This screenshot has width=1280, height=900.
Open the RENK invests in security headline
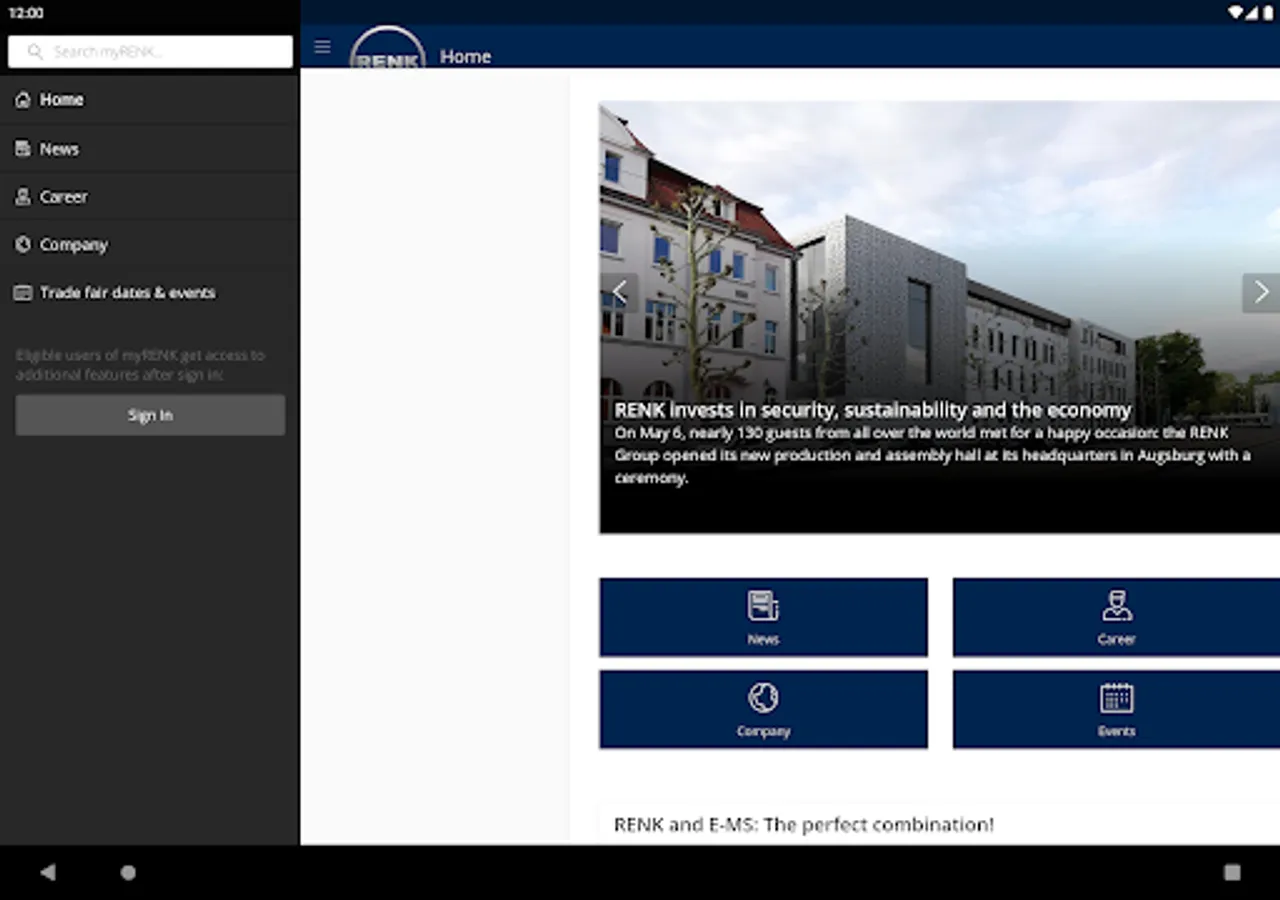pos(872,410)
